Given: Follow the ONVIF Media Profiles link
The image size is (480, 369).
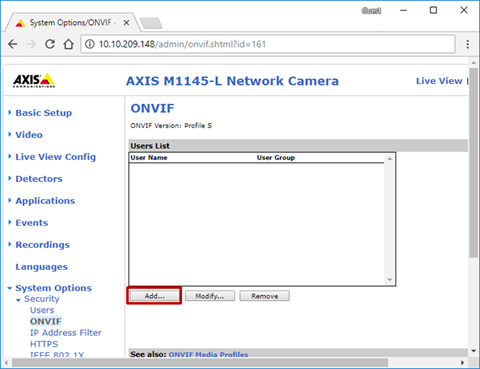Looking at the screenshot, I should pyautogui.click(x=208, y=354).
